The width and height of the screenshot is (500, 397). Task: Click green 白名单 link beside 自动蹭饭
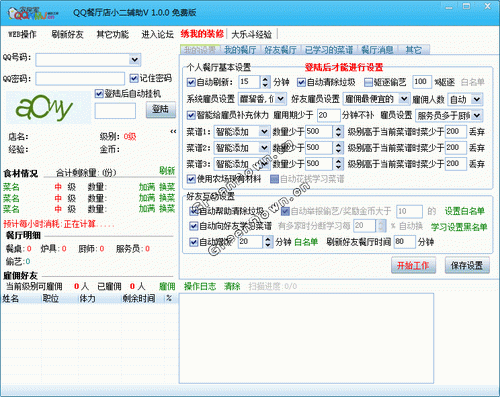click(x=306, y=242)
